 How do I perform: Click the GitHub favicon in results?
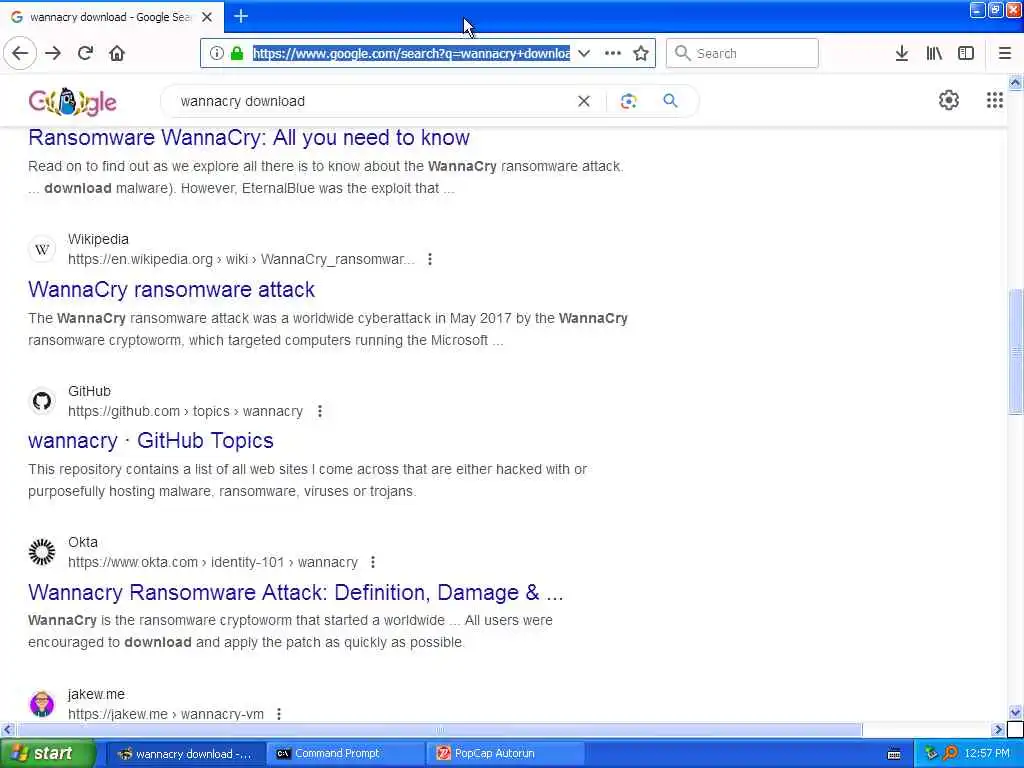point(42,401)
